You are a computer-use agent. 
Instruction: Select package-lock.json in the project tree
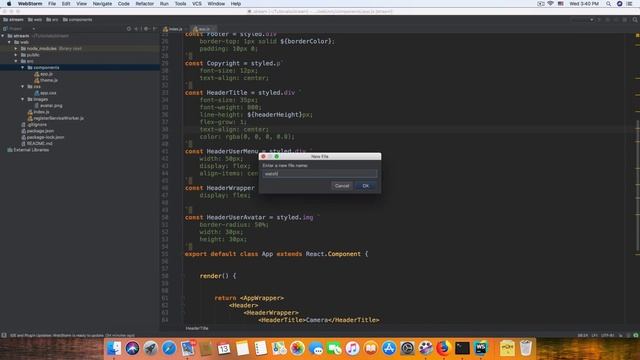coord(42,137)
